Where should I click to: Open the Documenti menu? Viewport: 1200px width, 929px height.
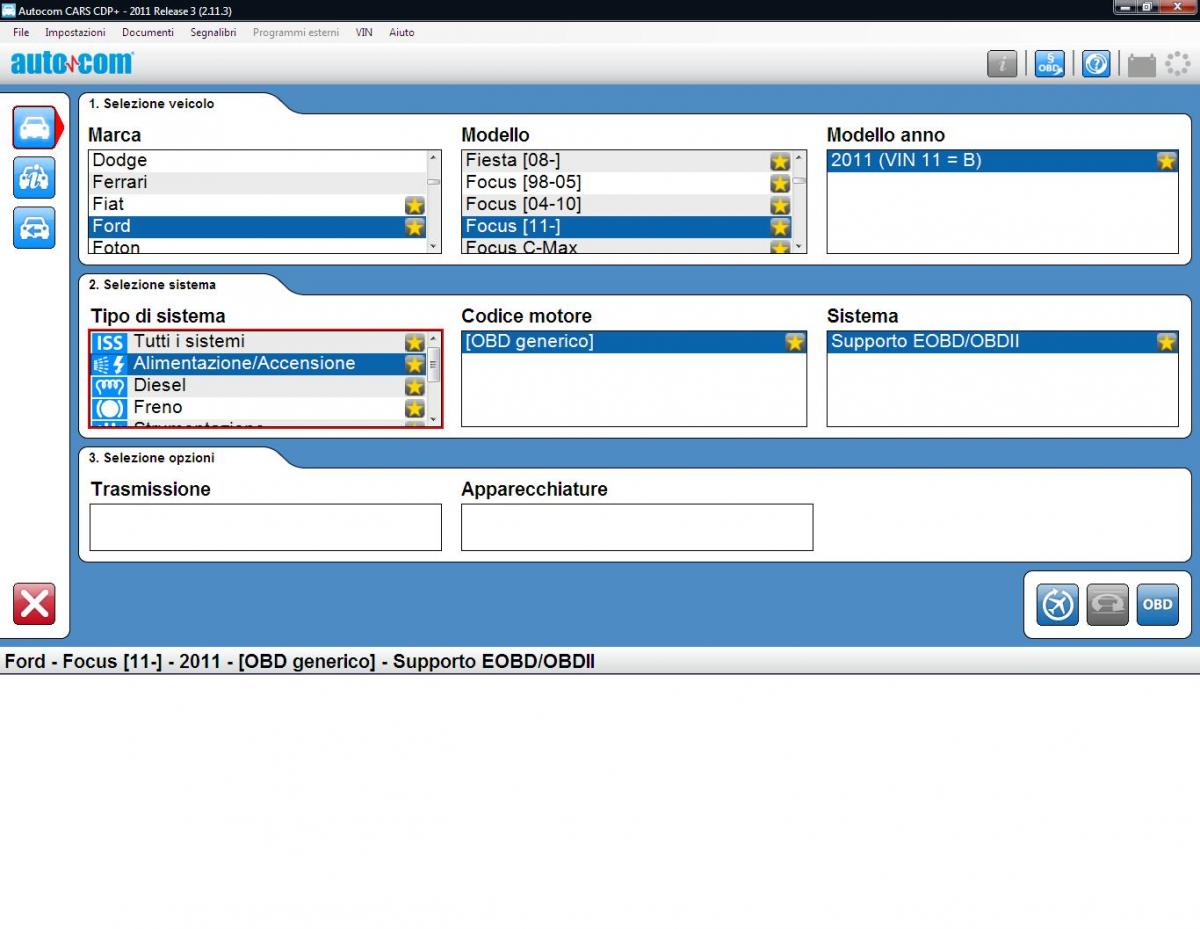click(148, 32)
